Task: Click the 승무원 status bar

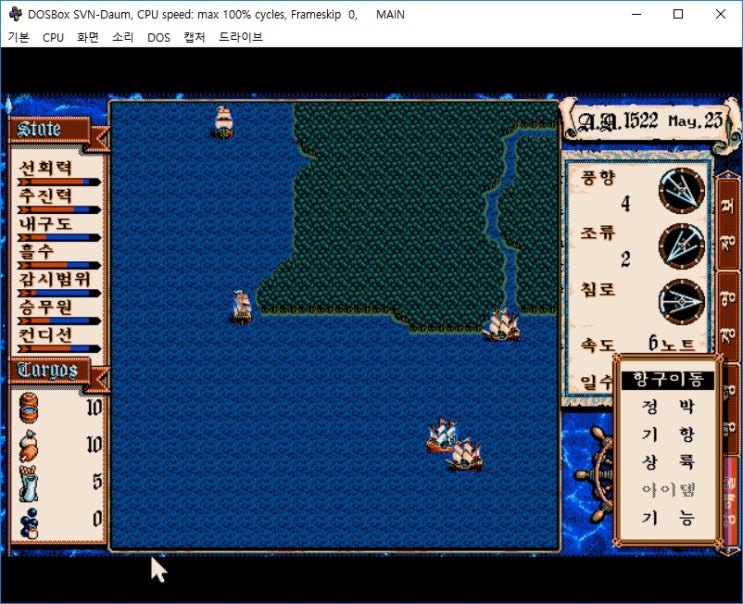Action: click(59, 321)
